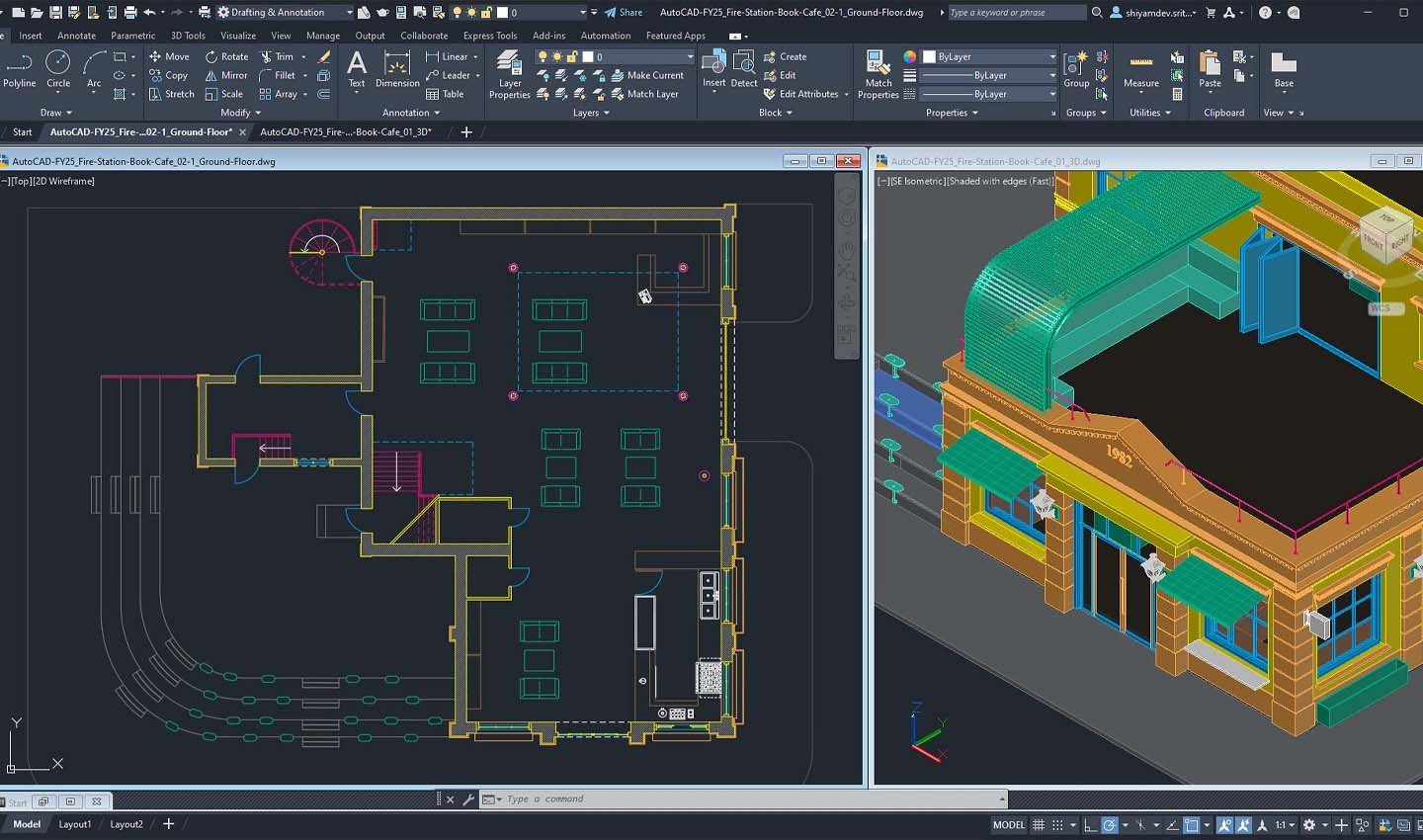Open the Parametric ribbon tab
The height and width of the screenshot is (840, 1423).
132,36
